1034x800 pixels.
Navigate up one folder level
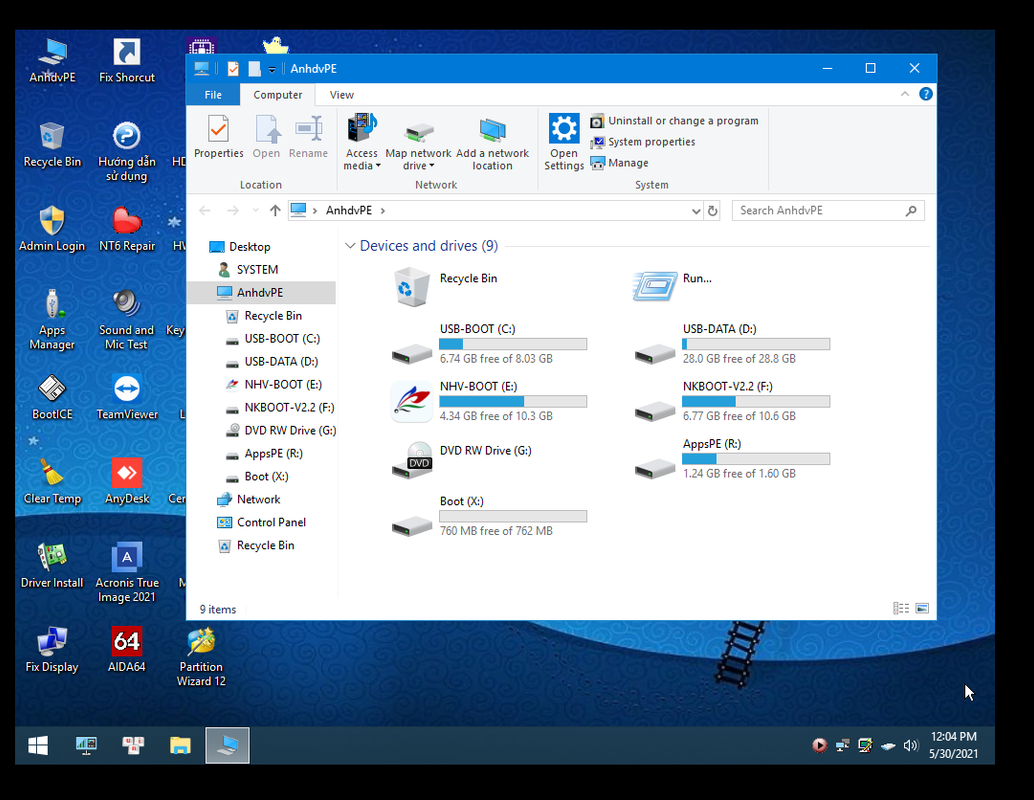(275, 210)
